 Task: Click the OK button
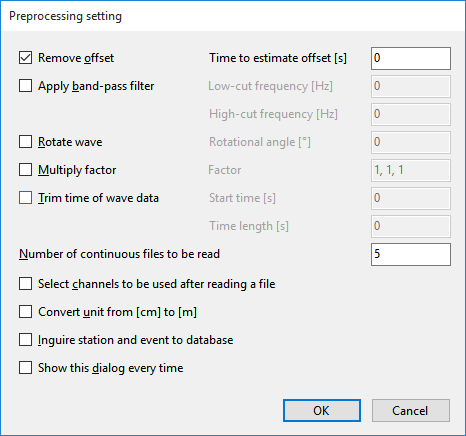[x=322, y=410]
